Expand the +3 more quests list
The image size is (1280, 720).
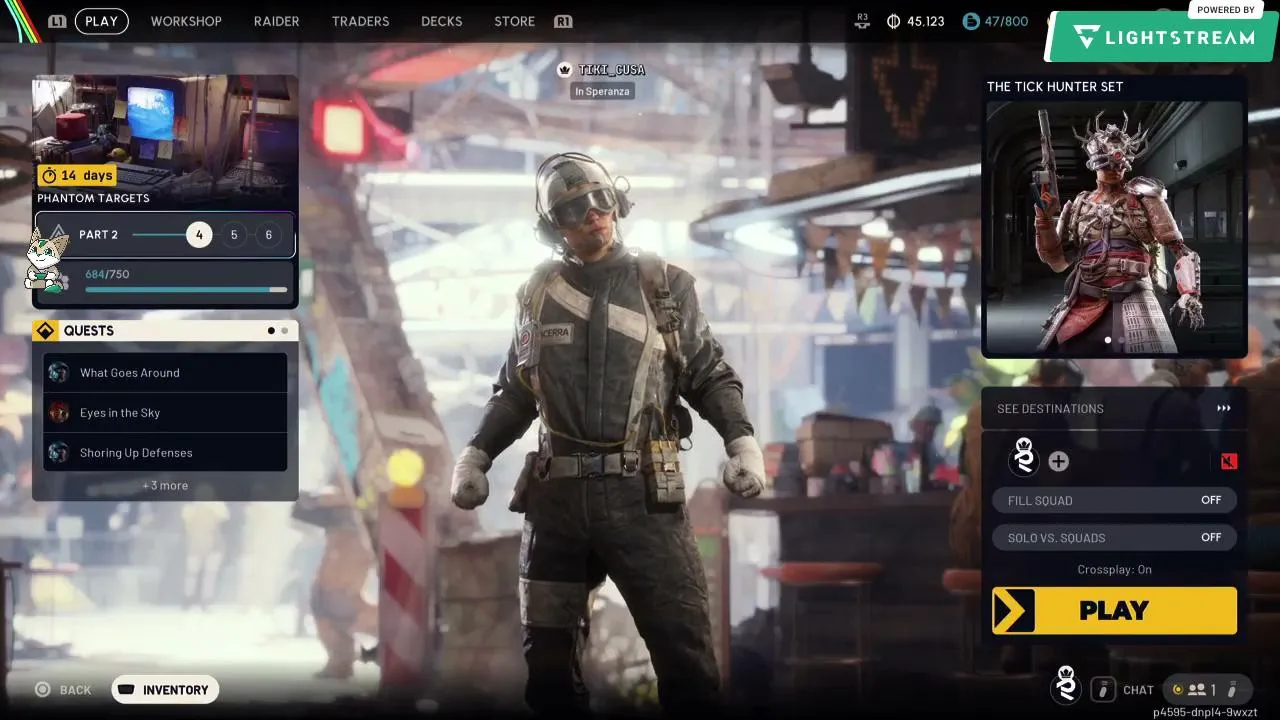click(165, 486)
